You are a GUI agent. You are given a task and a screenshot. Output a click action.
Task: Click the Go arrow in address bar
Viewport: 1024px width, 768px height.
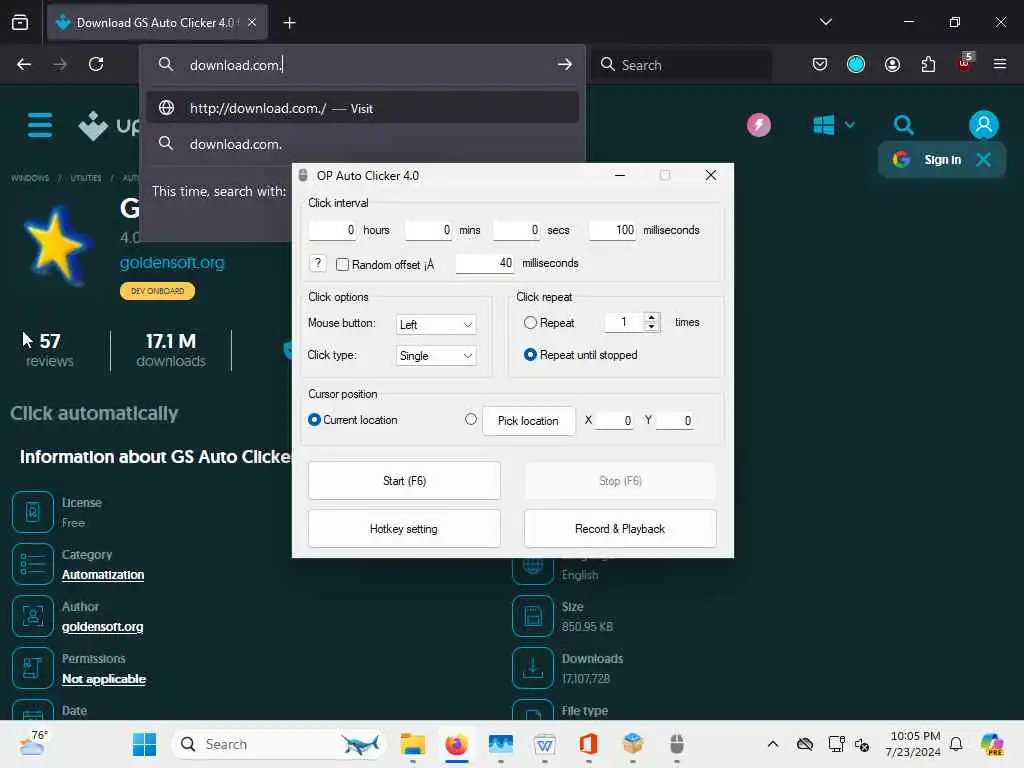(565, 65)
